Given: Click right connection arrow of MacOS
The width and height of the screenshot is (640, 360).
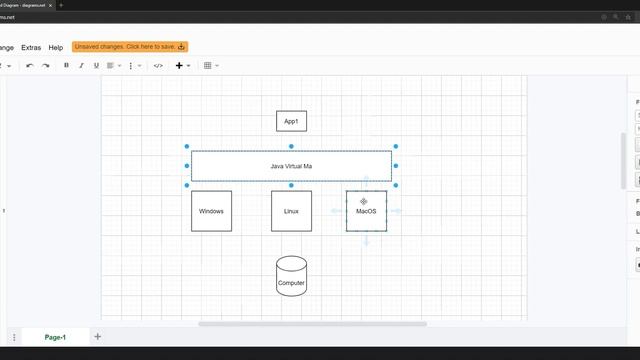Looking at the screenshot, I should (396, 211).
